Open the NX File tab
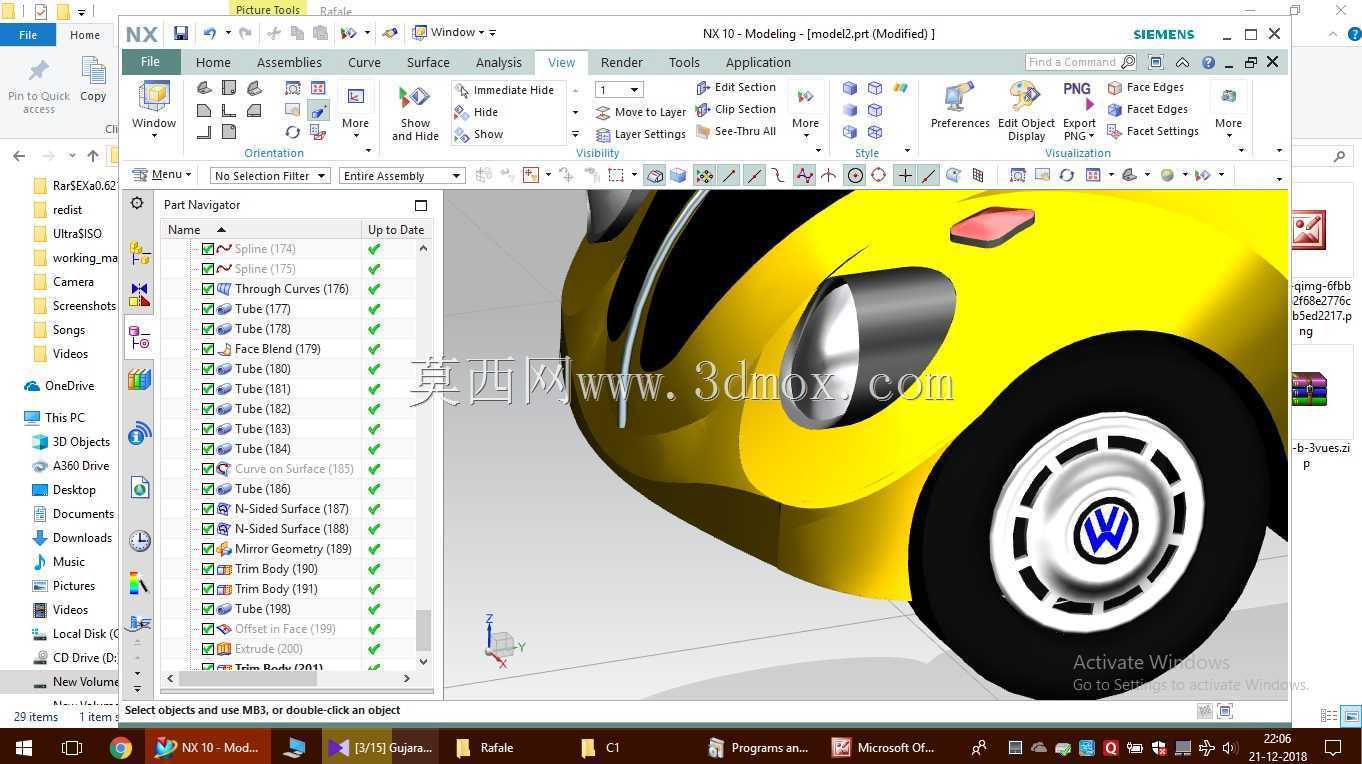 pyautogui.click(x=150, y=62)
